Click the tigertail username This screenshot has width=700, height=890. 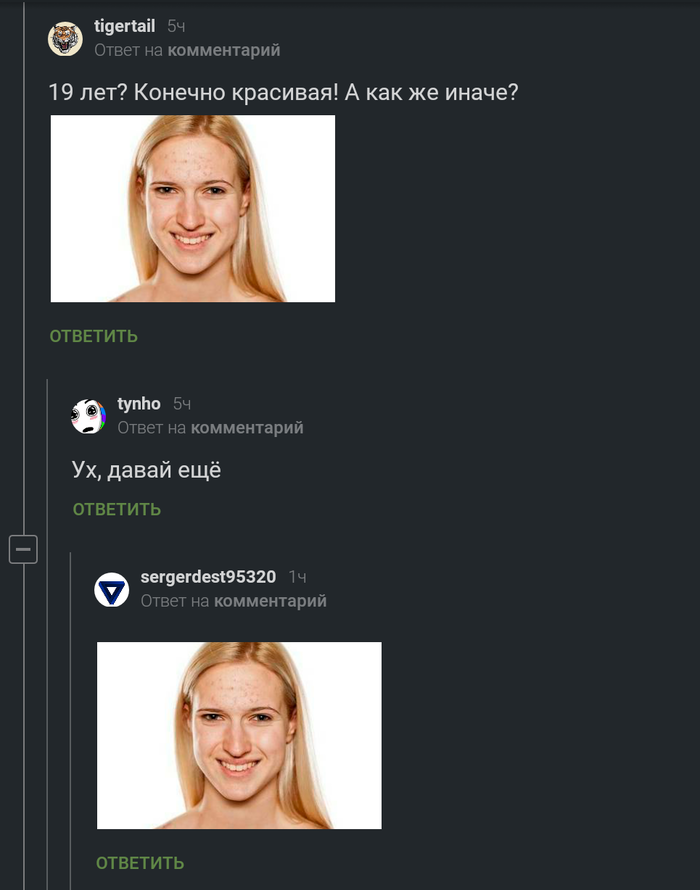[124, 26]
